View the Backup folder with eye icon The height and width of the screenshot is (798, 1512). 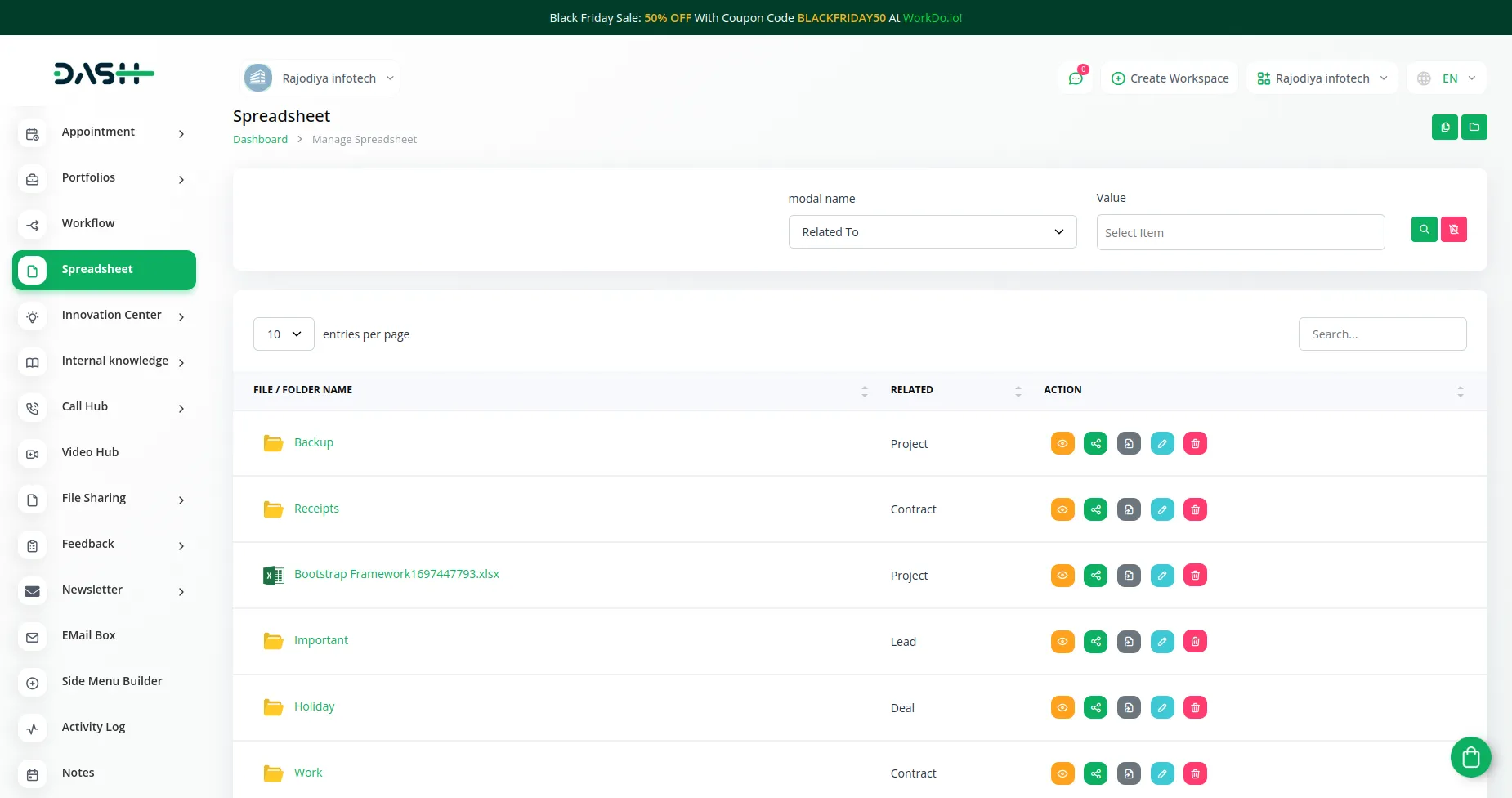[x=1062, y=444]
